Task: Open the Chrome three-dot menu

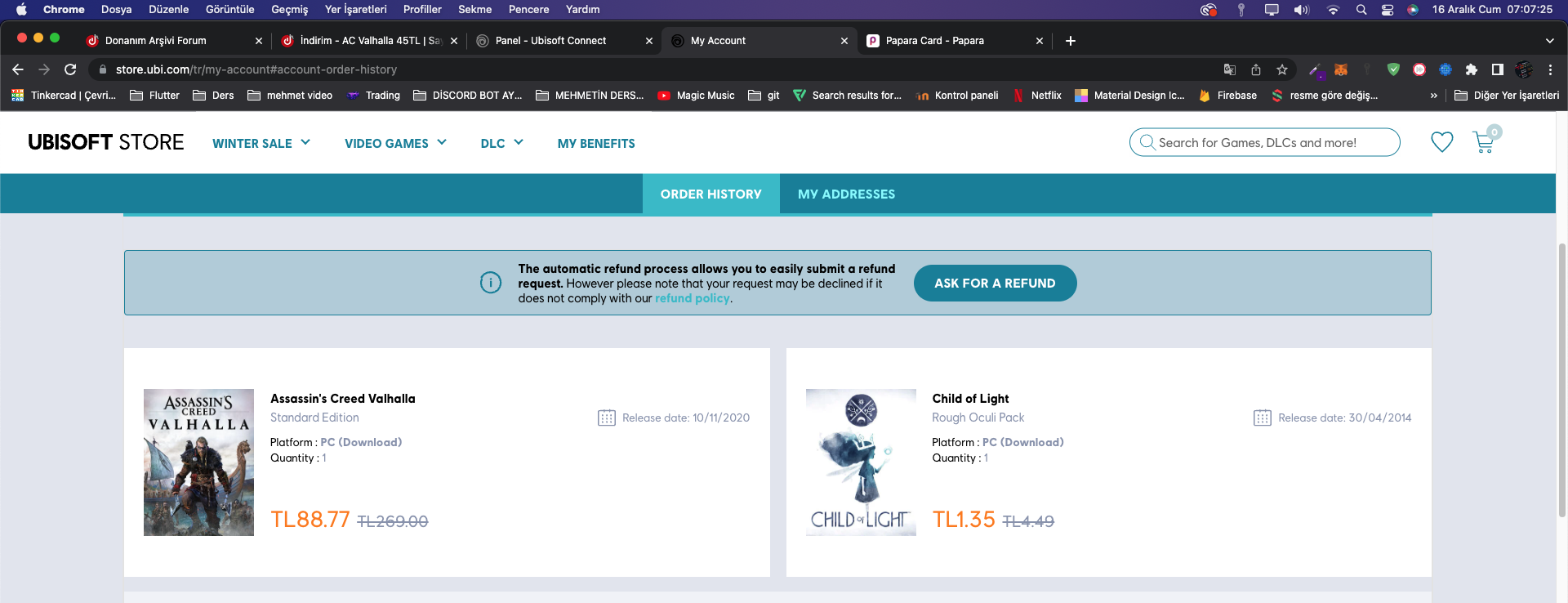Action: [x=1550, y=69]
